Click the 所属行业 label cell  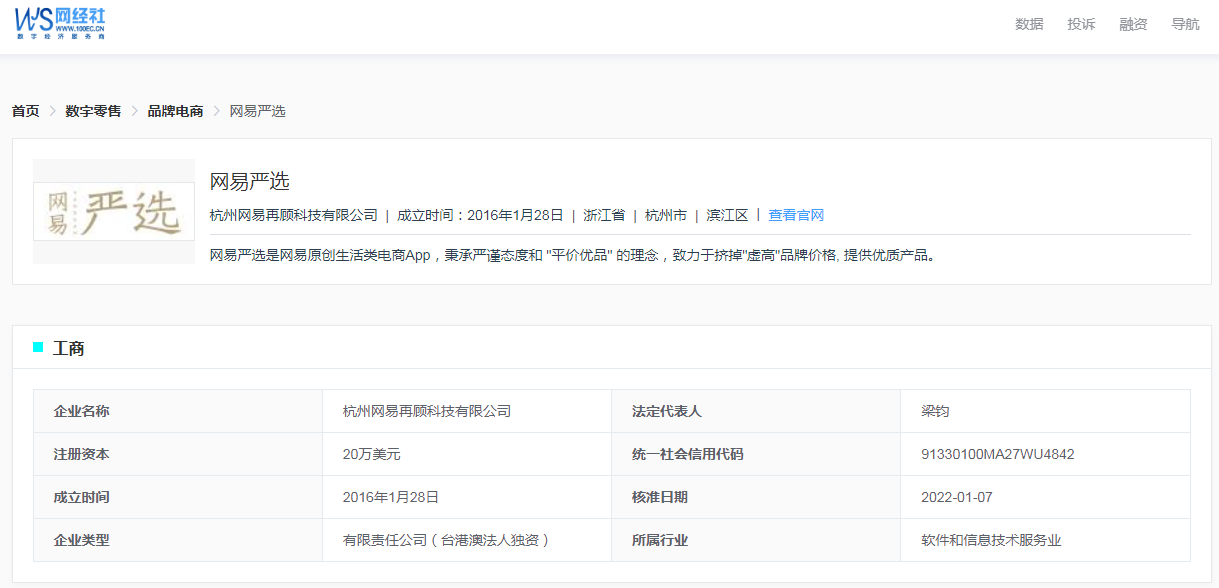[756, 540]
